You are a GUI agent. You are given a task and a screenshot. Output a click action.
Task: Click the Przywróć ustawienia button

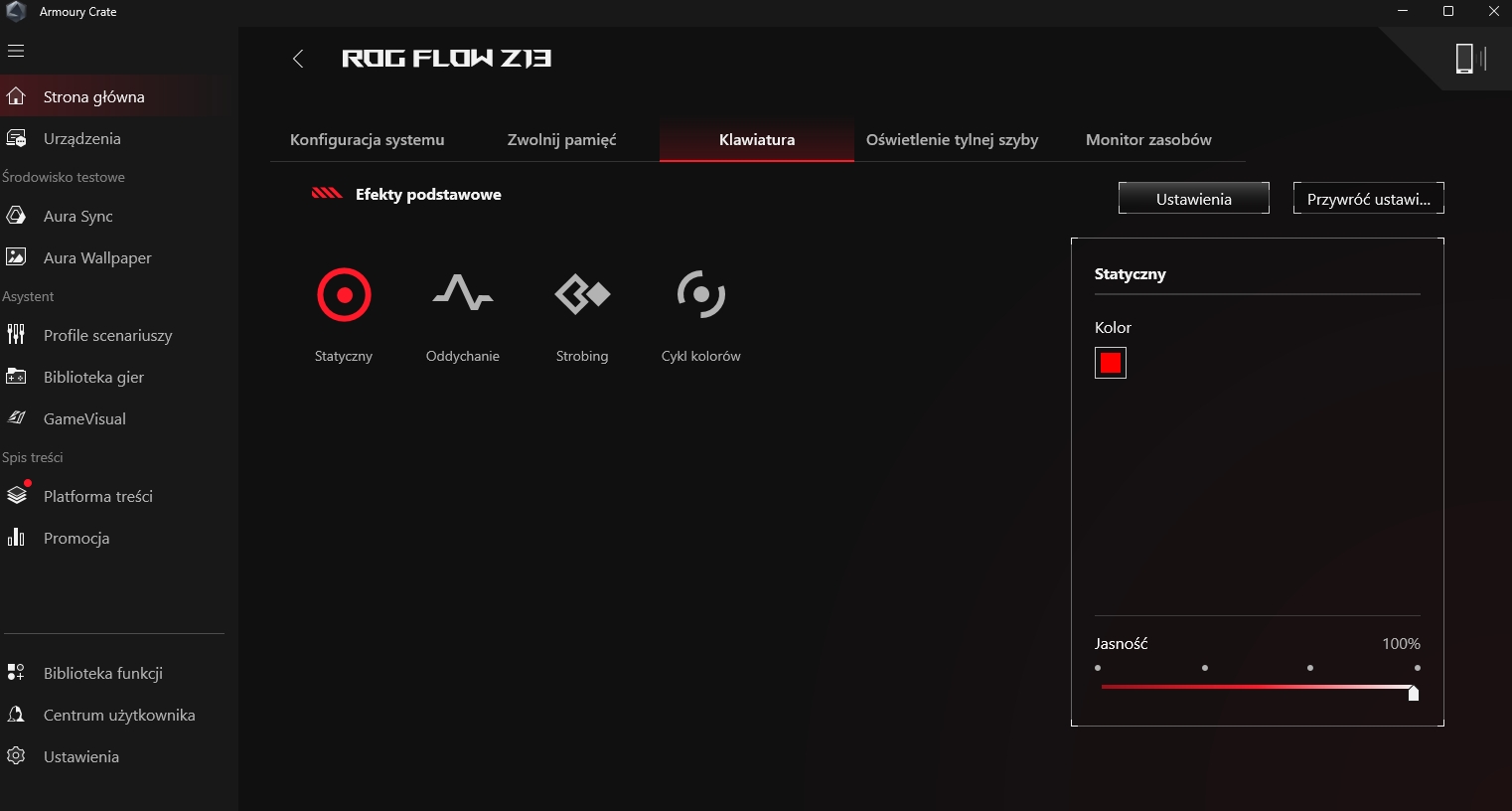tap(1368, 199)
